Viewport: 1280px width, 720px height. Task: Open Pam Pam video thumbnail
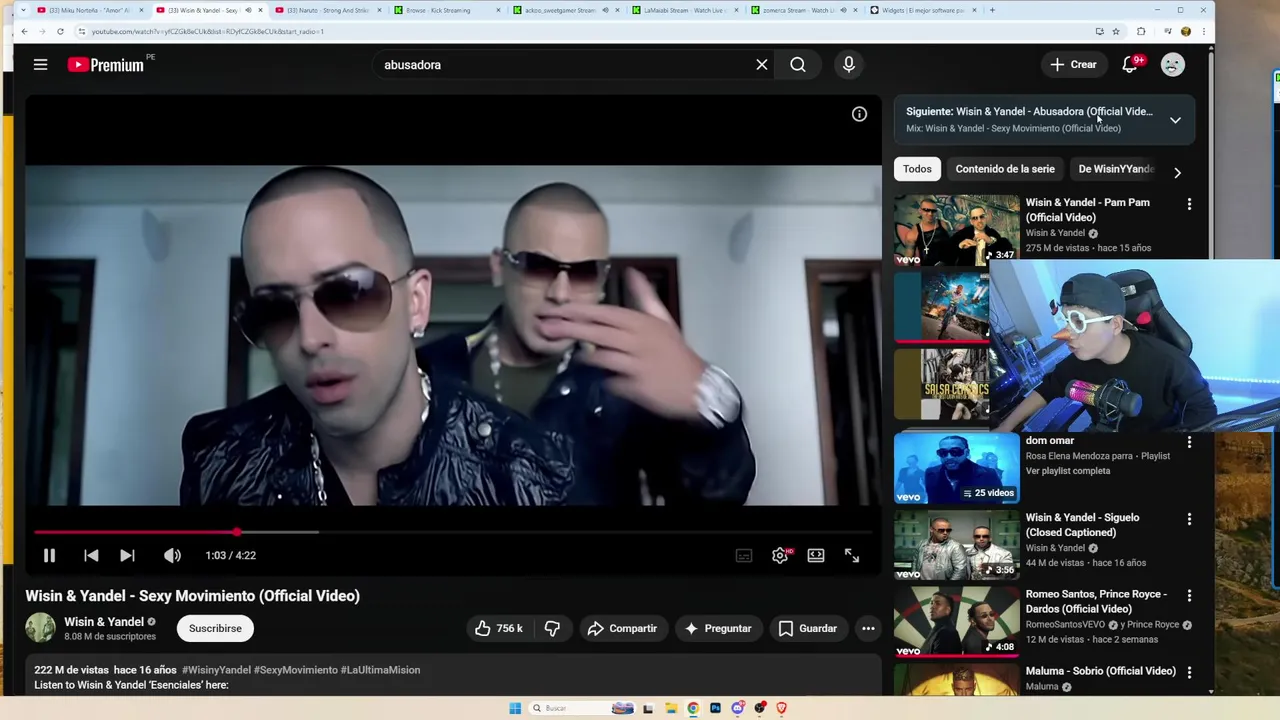pos(956,230)
